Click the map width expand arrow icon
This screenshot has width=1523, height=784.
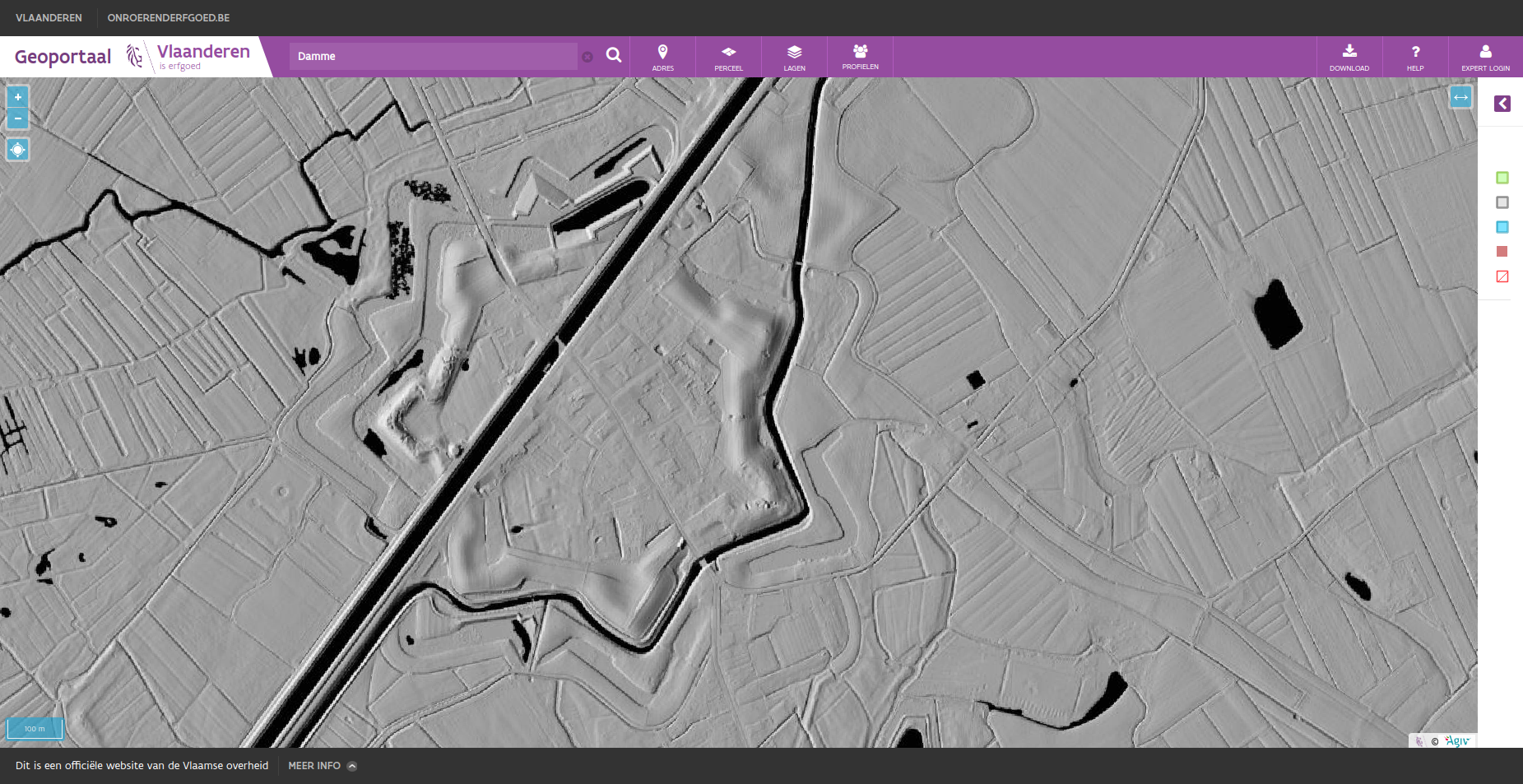pos(1460,97)
